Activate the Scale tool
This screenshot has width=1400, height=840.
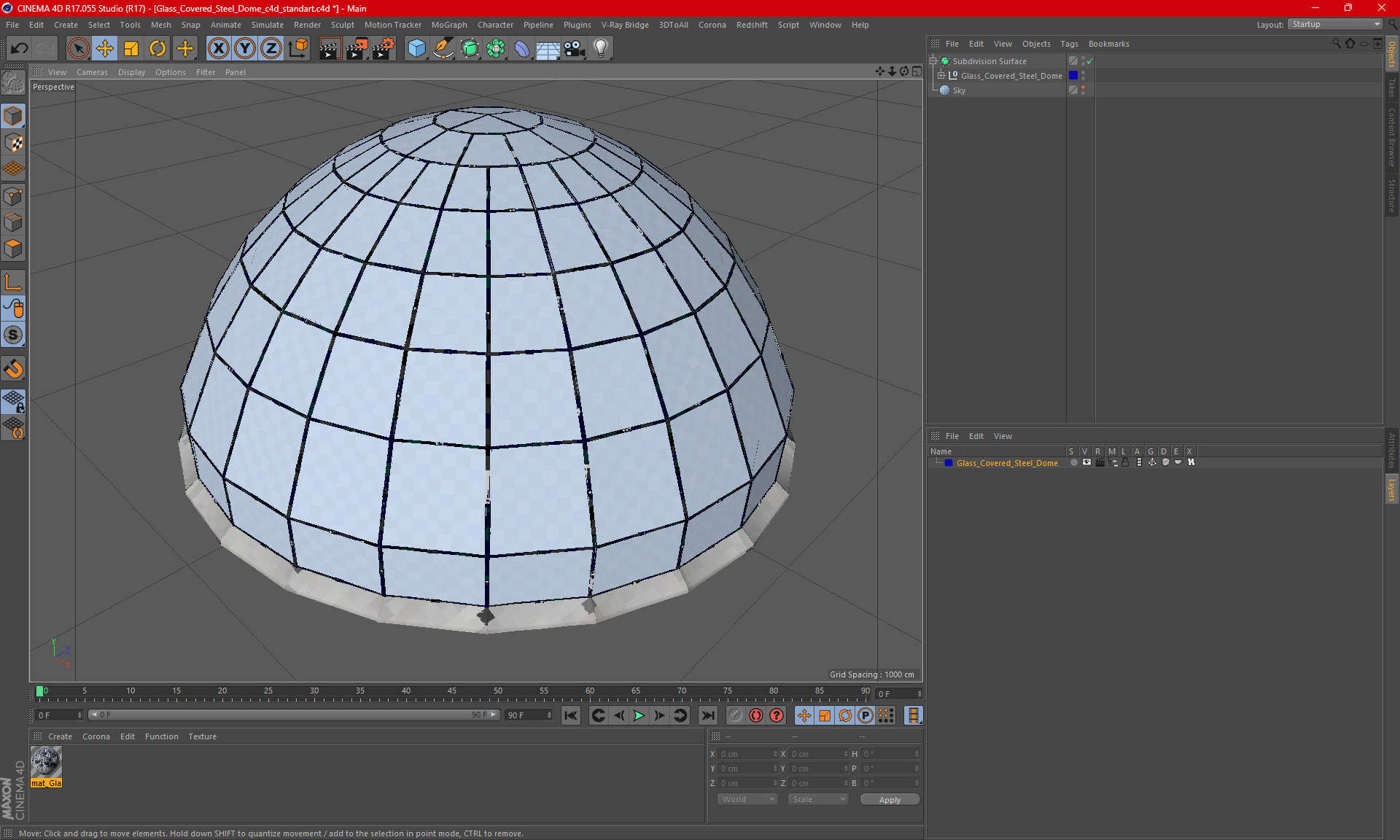point(131,49)
